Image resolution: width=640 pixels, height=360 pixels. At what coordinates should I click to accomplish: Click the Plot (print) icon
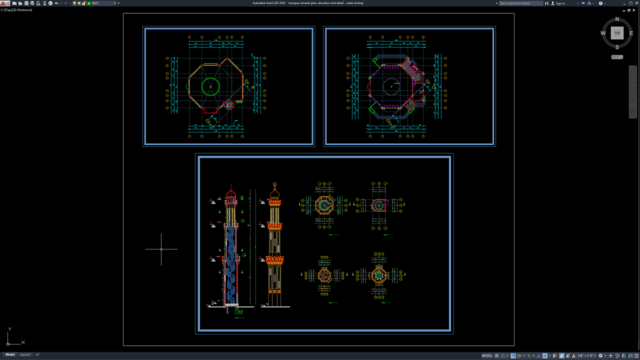click(x=50, y=3)
